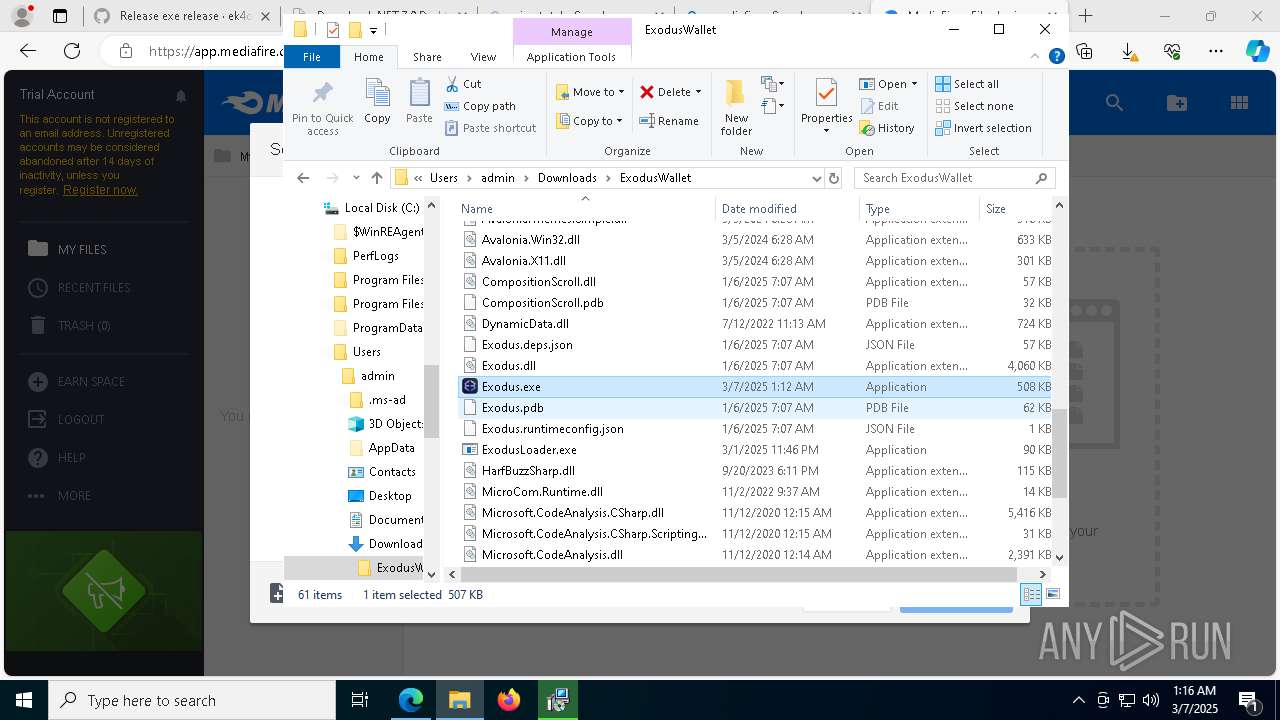Click the file list horizontal scrollbar
The width and height of the screenshot is (1280, 720).
click(x=740, y=574)
